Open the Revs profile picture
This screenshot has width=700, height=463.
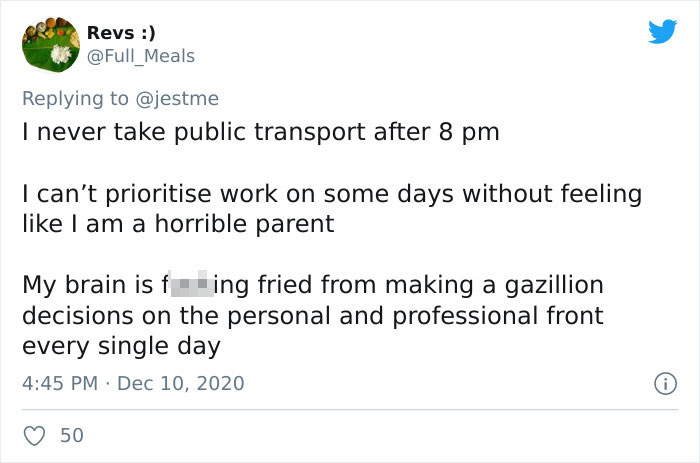click(50, 45)
